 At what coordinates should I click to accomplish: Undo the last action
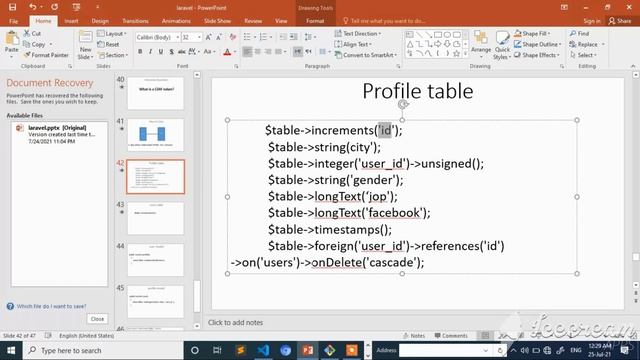point(33,7)
